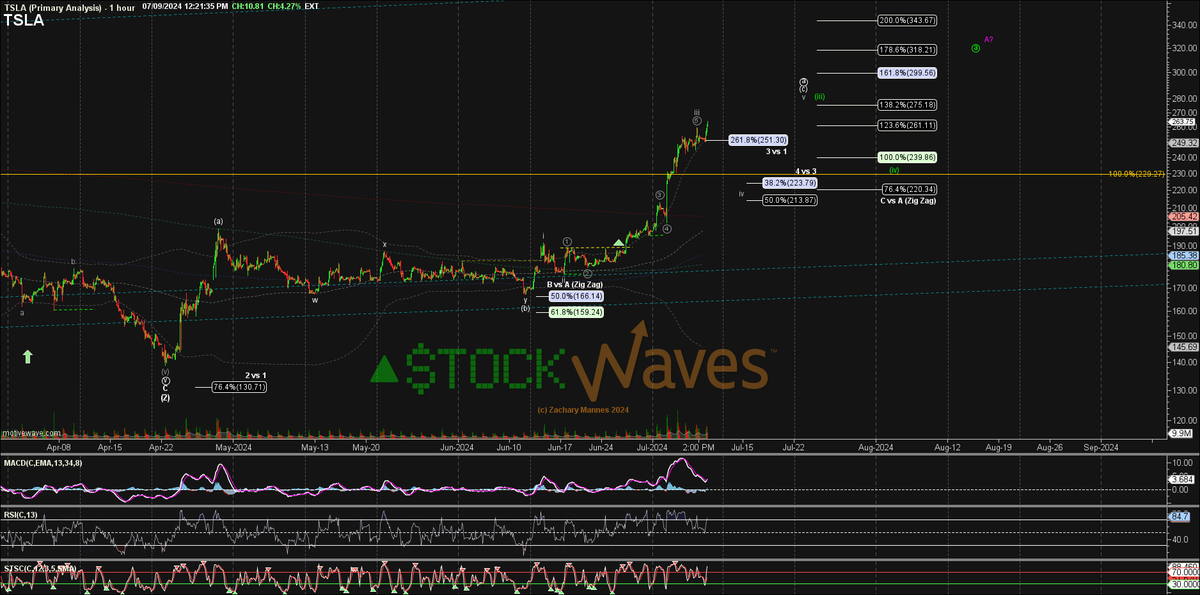Select the 50.0%(166.14) retracement label

[575, 296]
